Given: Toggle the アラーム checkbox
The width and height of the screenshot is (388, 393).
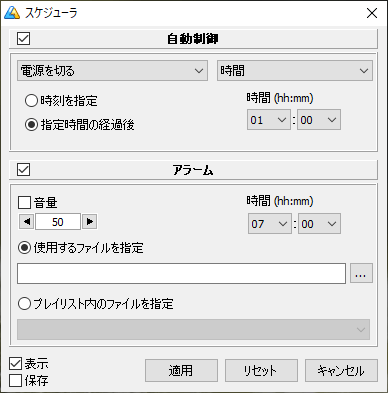Looking at the screenshot, I should [24, 170].
